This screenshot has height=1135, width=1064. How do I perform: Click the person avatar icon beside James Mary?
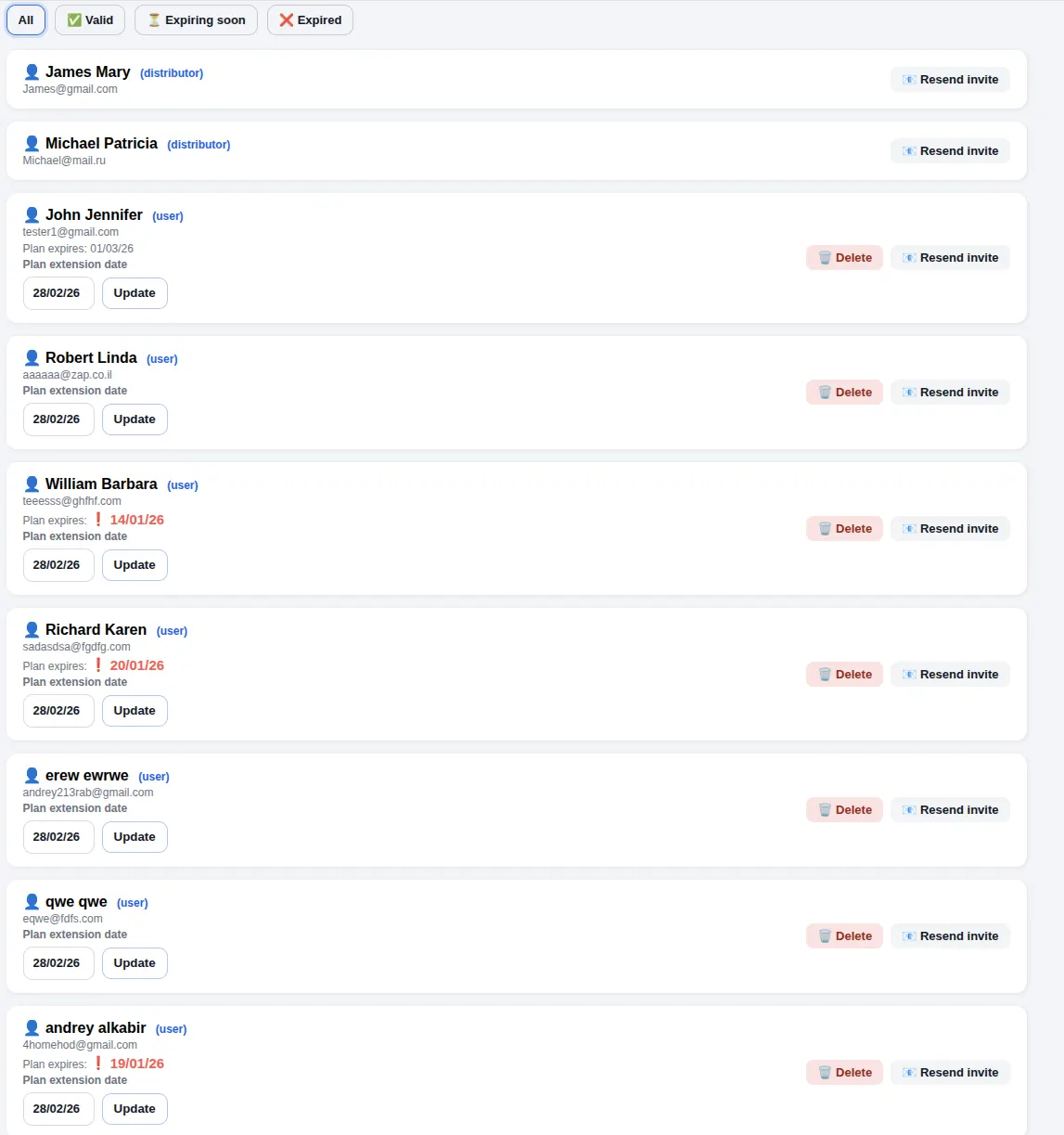pyautogui.click(x=32, y=71)
